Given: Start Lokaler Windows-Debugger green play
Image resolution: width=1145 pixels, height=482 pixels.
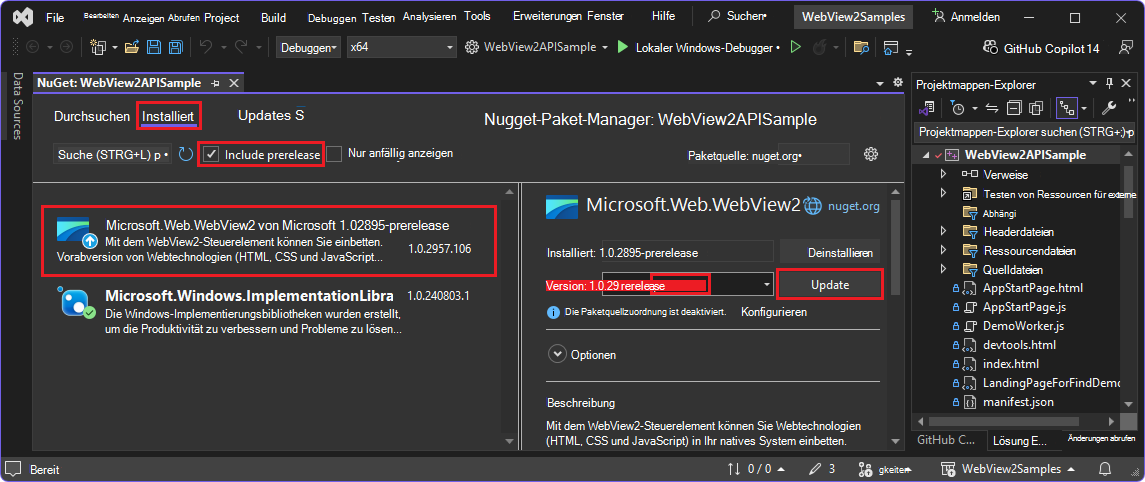Looking at the screenshot, I should coord(622,47).
